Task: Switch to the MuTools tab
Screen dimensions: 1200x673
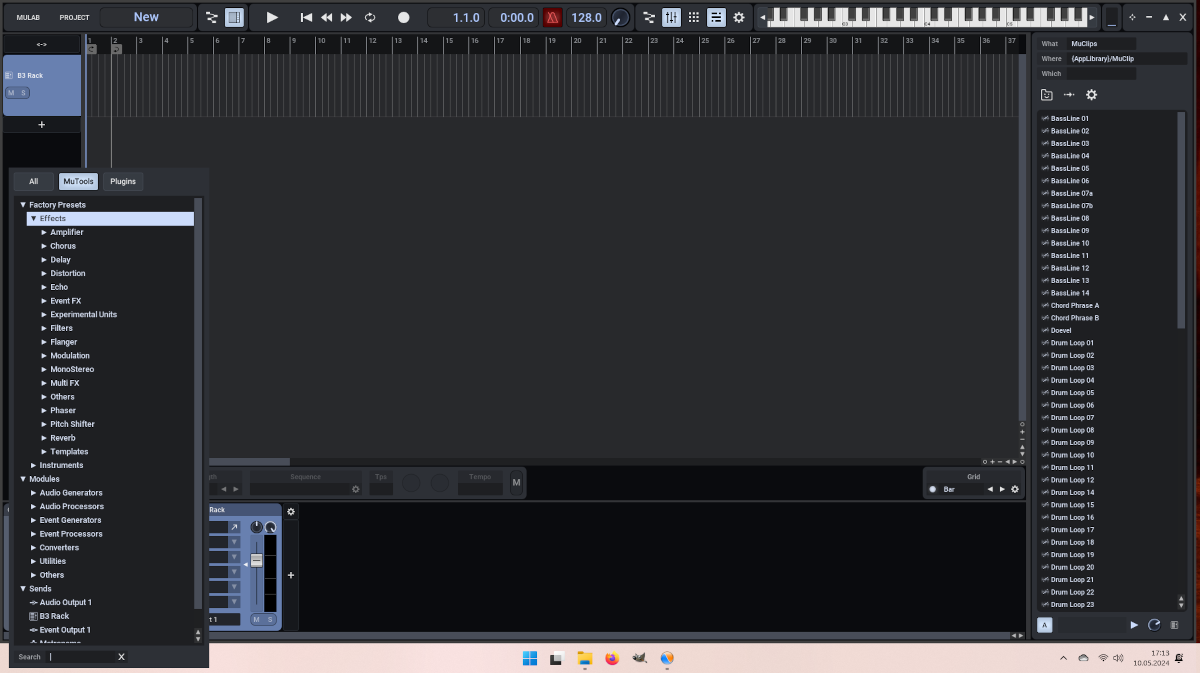Action: [78, 181]
